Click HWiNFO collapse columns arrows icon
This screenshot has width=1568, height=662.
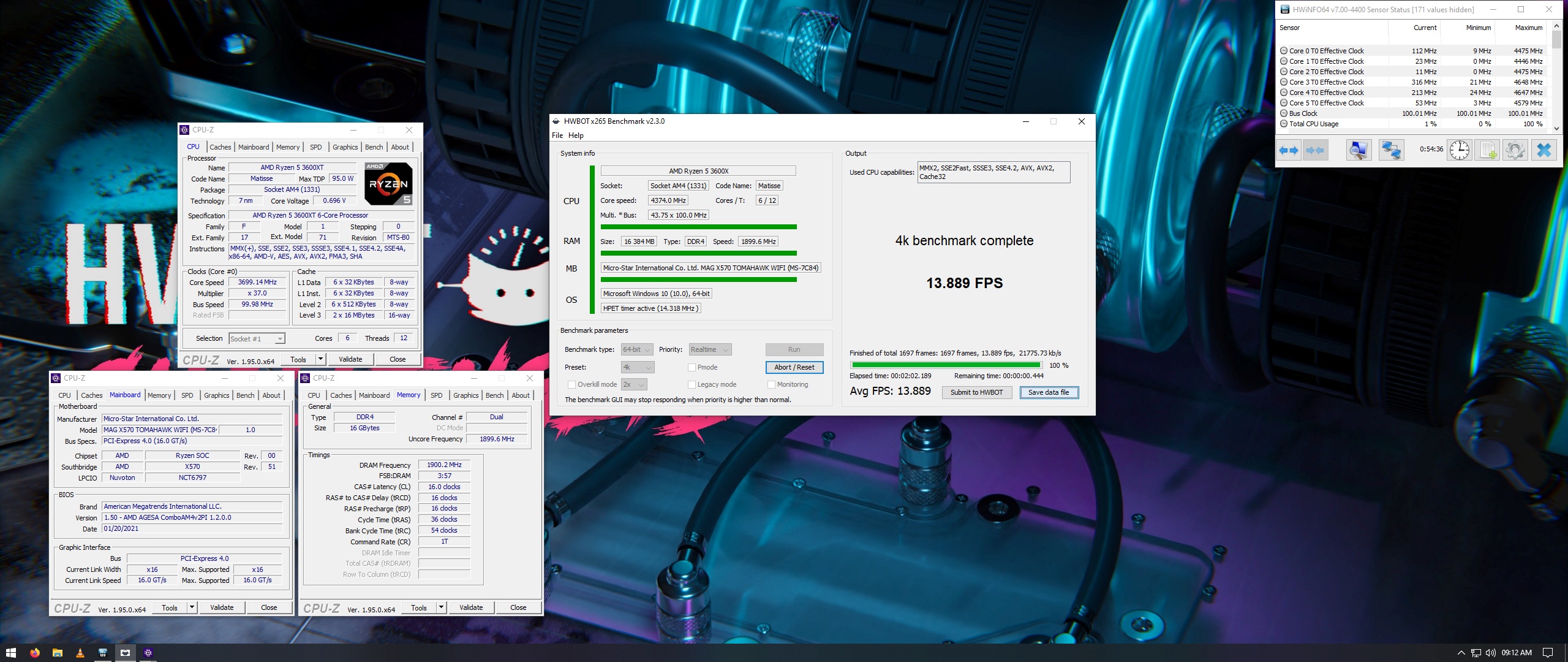[1315, 150]
